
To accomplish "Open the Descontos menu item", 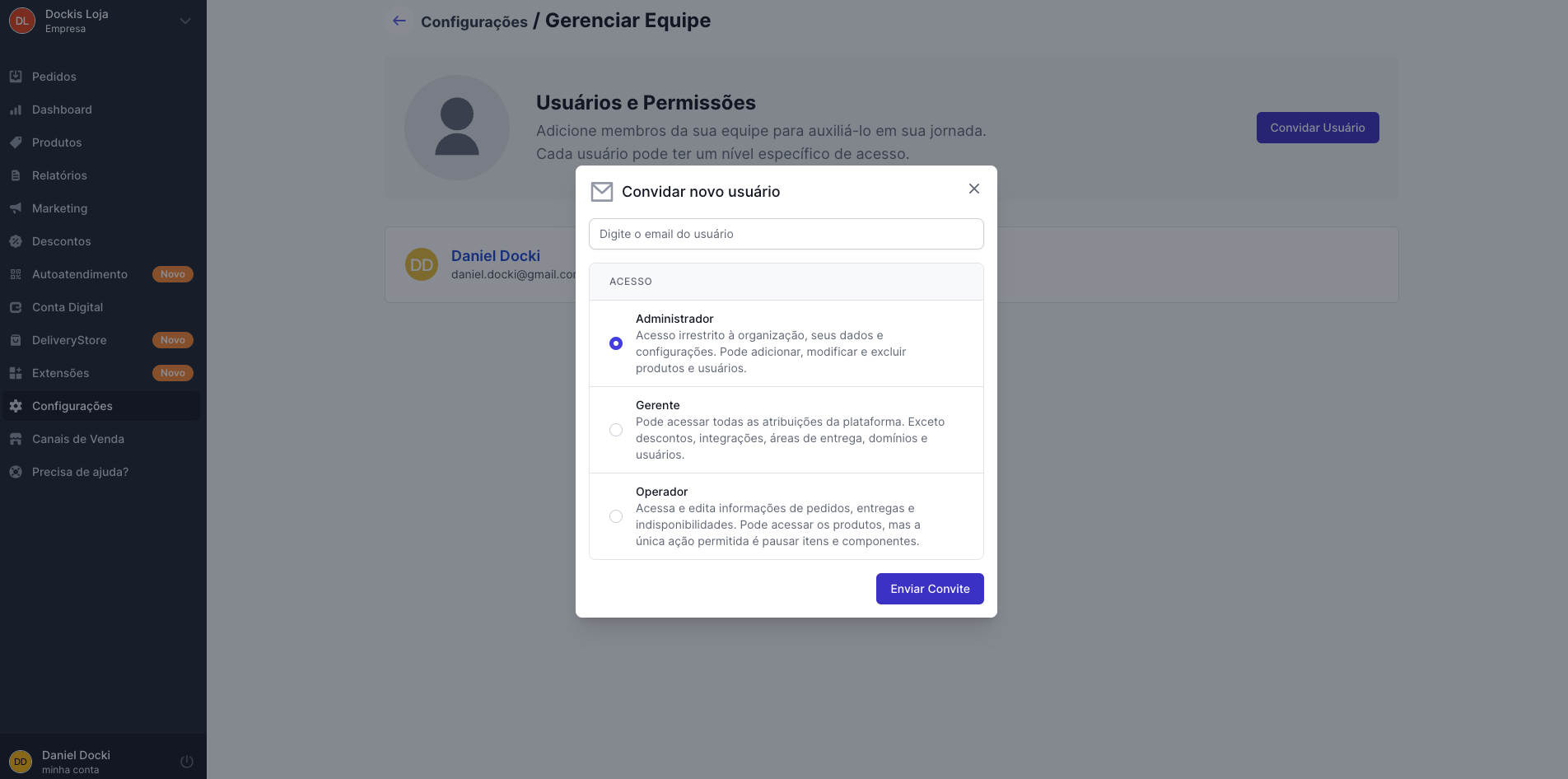I will [61, 241].
